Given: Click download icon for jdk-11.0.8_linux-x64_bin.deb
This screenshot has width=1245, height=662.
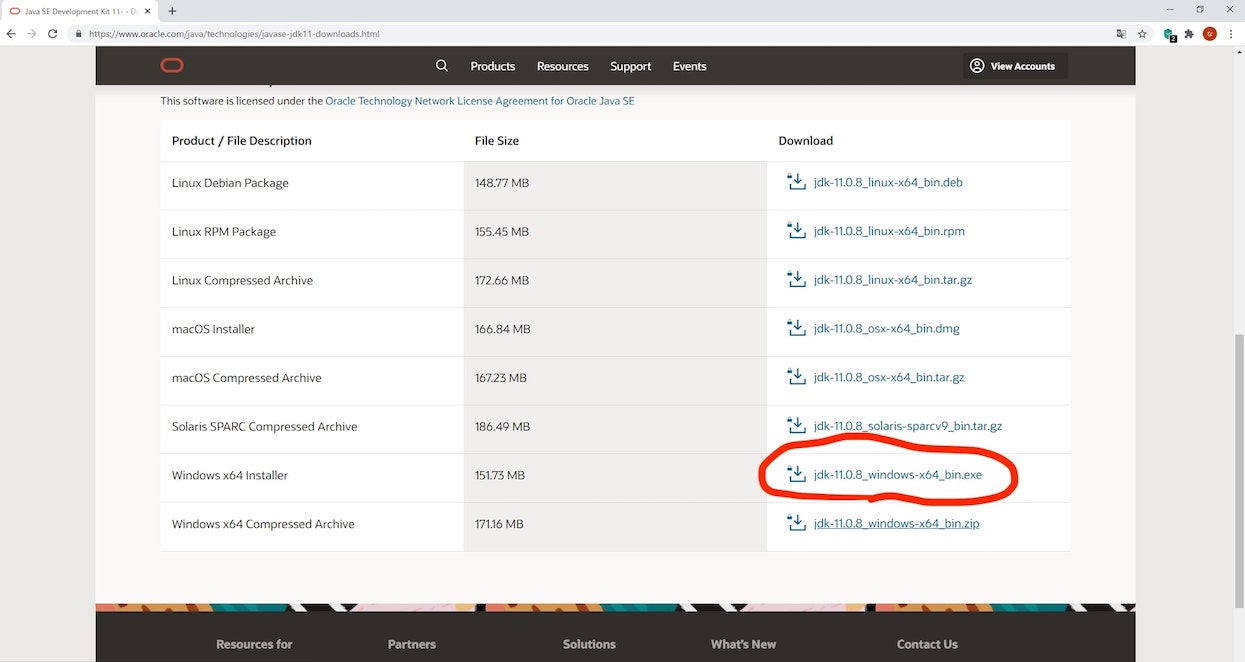Looking at the screenshot, I should (796, 182).
